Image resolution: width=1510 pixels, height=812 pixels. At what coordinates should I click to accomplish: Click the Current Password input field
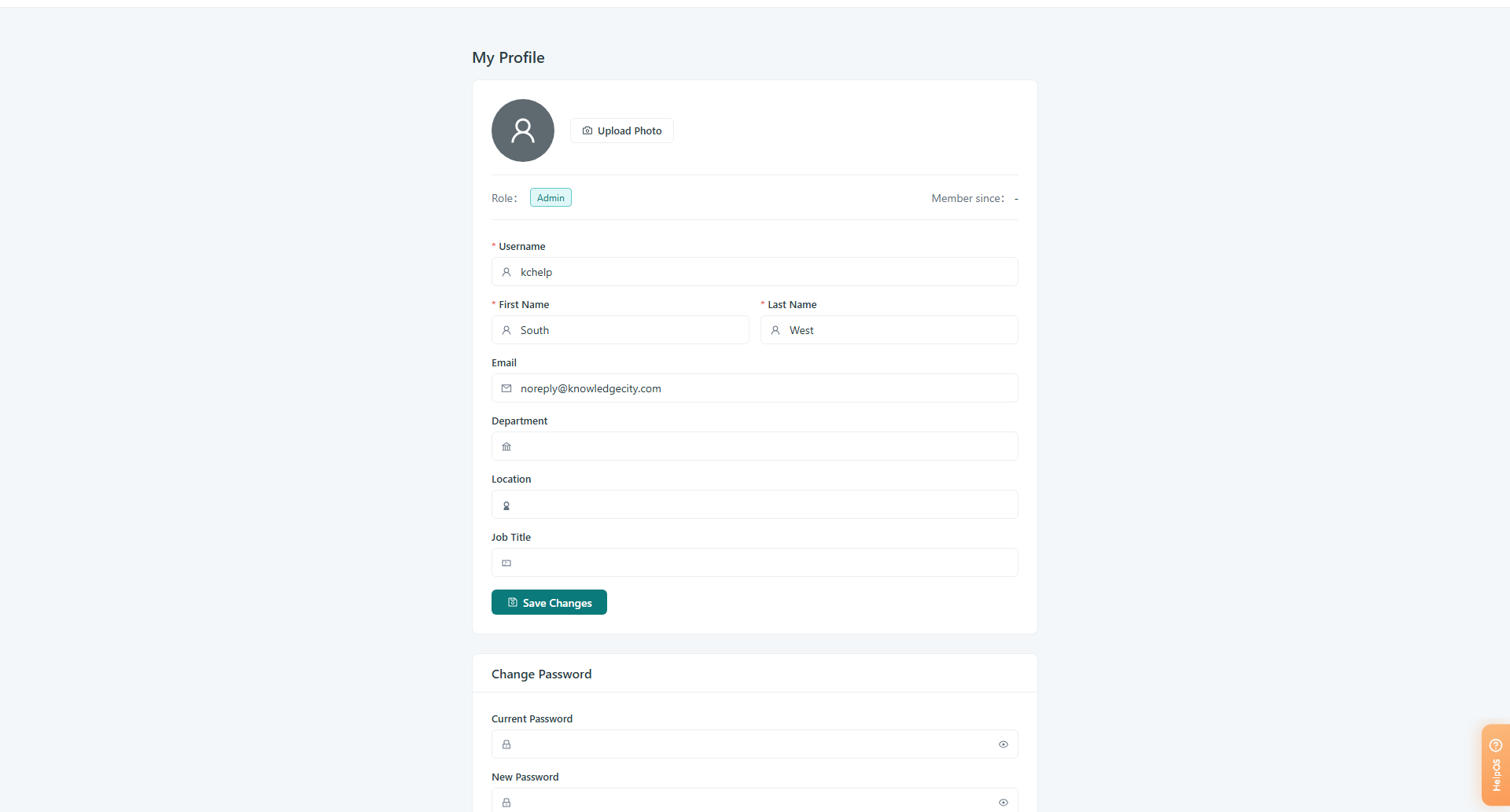(x=755, y=744)
